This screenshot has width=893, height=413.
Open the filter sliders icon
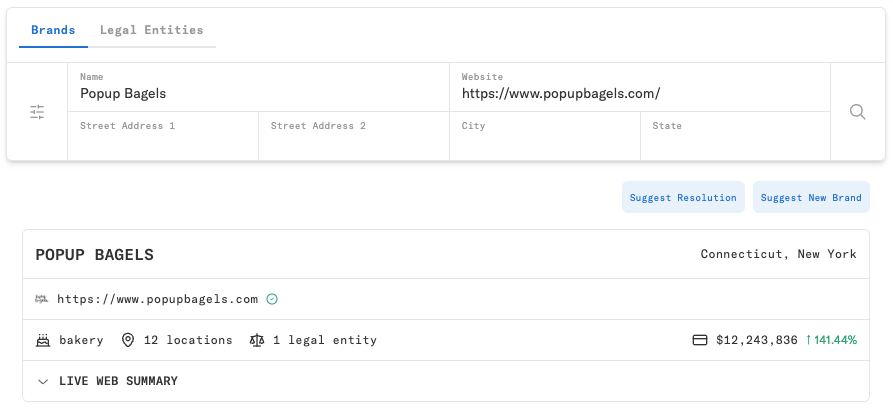point(37,112)
